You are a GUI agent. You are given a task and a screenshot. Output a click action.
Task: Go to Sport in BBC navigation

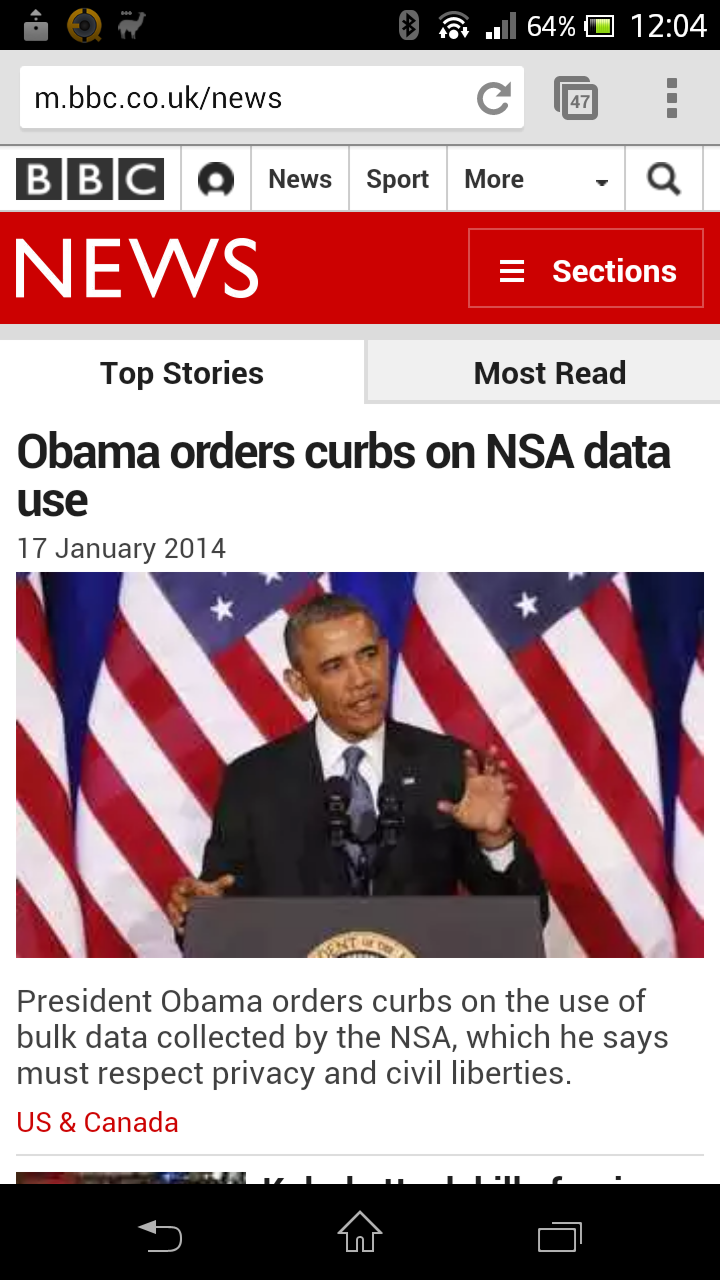click(397, 179)
